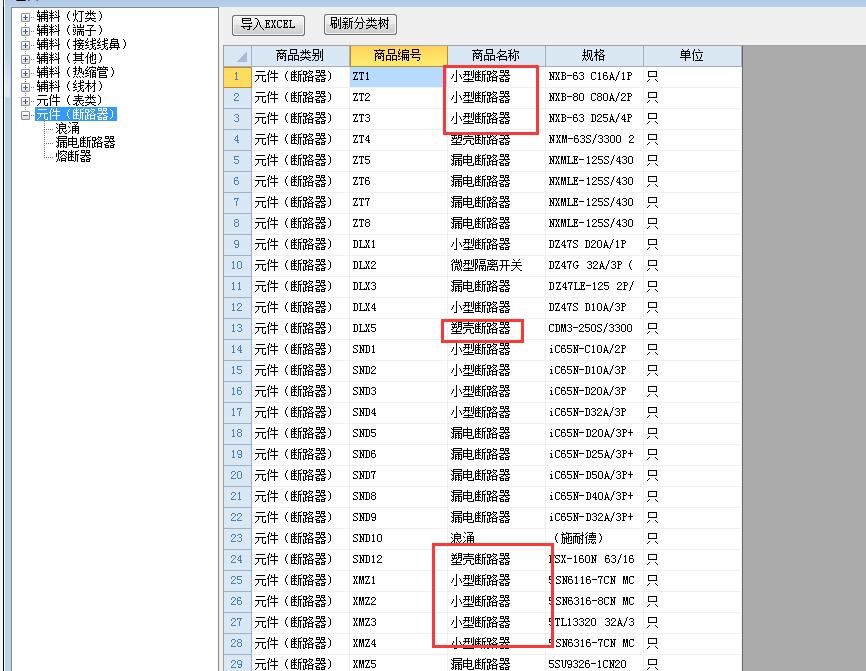Click the 规格 column header
This screenshot has height=671, width=866.
click(594, 55)
